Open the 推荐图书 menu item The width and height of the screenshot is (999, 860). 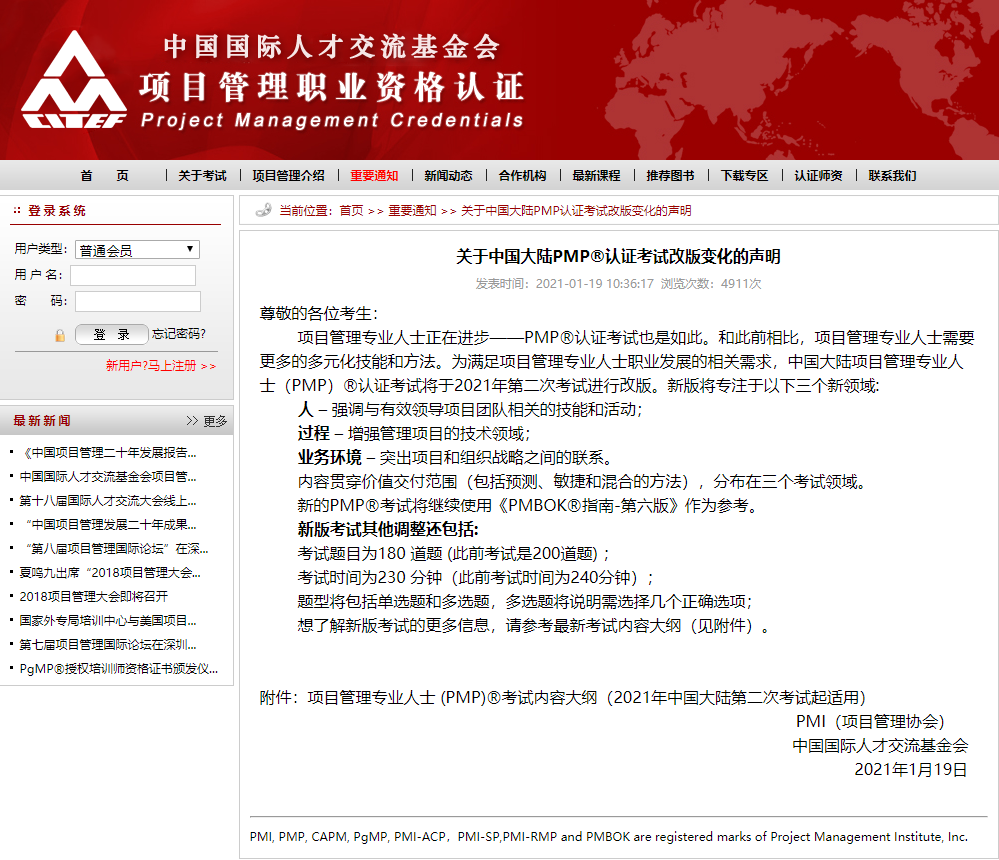point(670,176)
